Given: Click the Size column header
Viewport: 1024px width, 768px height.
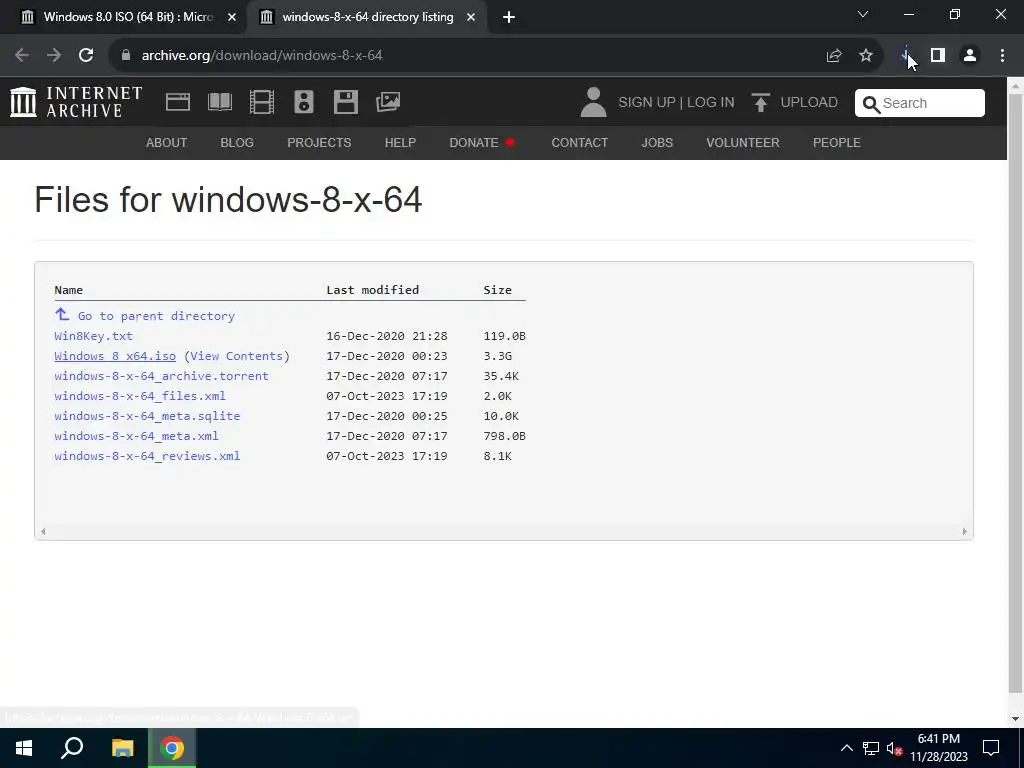Looking at the screenshot, I should coord(498,290).
